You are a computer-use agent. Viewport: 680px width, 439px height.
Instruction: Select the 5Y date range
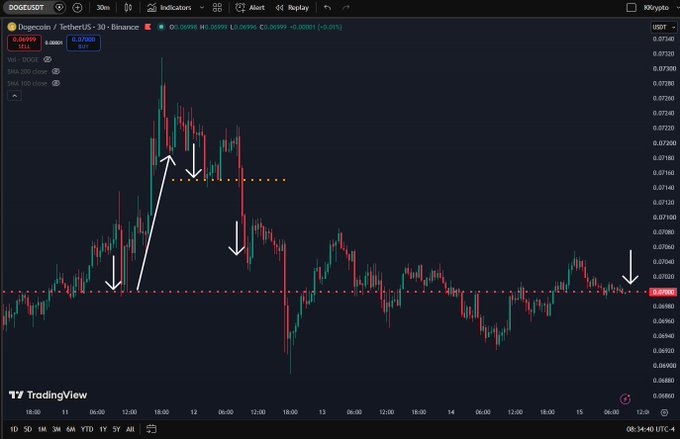click(116, 429)
